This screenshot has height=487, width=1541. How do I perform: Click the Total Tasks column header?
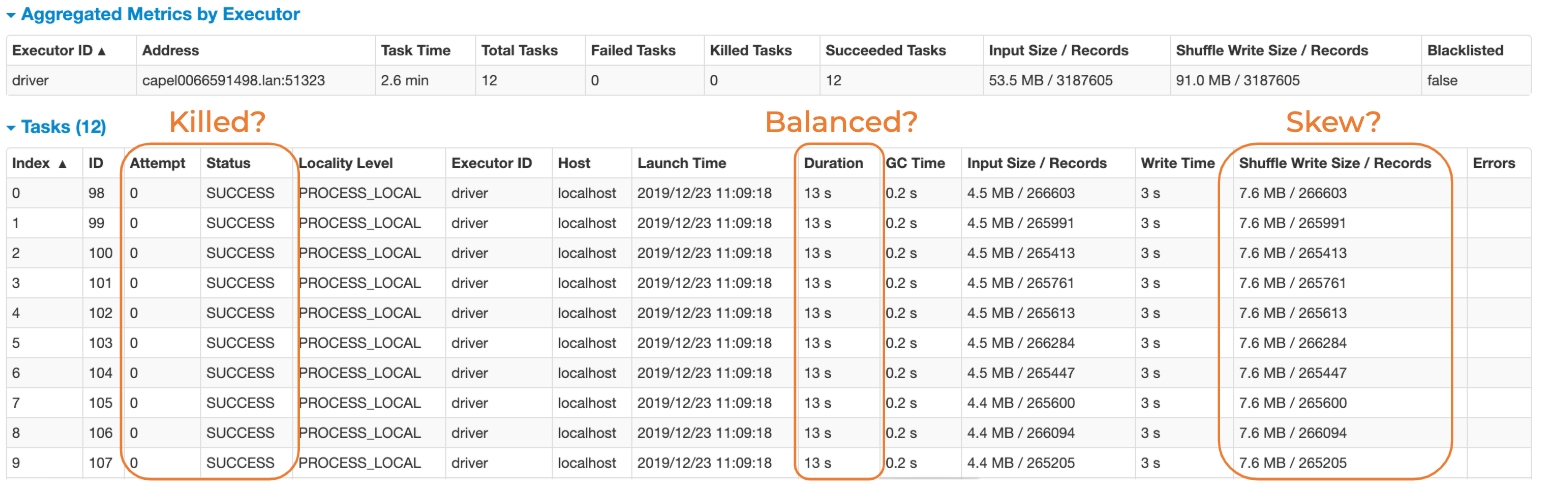point(519,50)
